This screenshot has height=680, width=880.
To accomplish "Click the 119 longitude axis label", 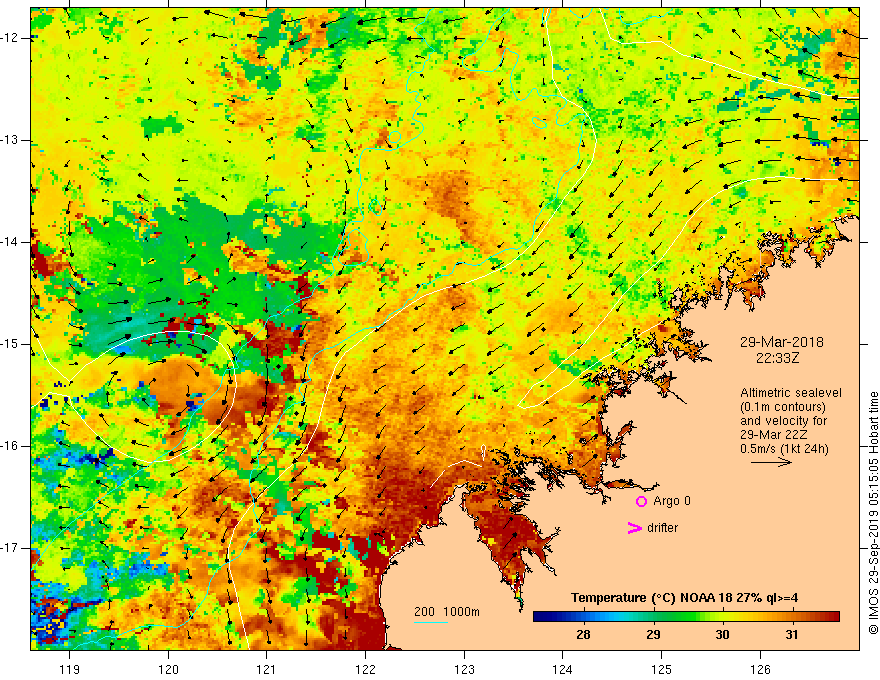I will (70, 669).
